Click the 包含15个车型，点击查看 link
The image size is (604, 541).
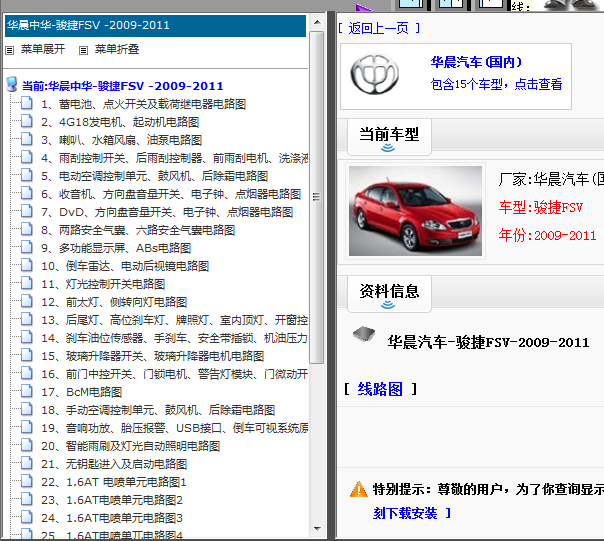click(x=496, y=84)
